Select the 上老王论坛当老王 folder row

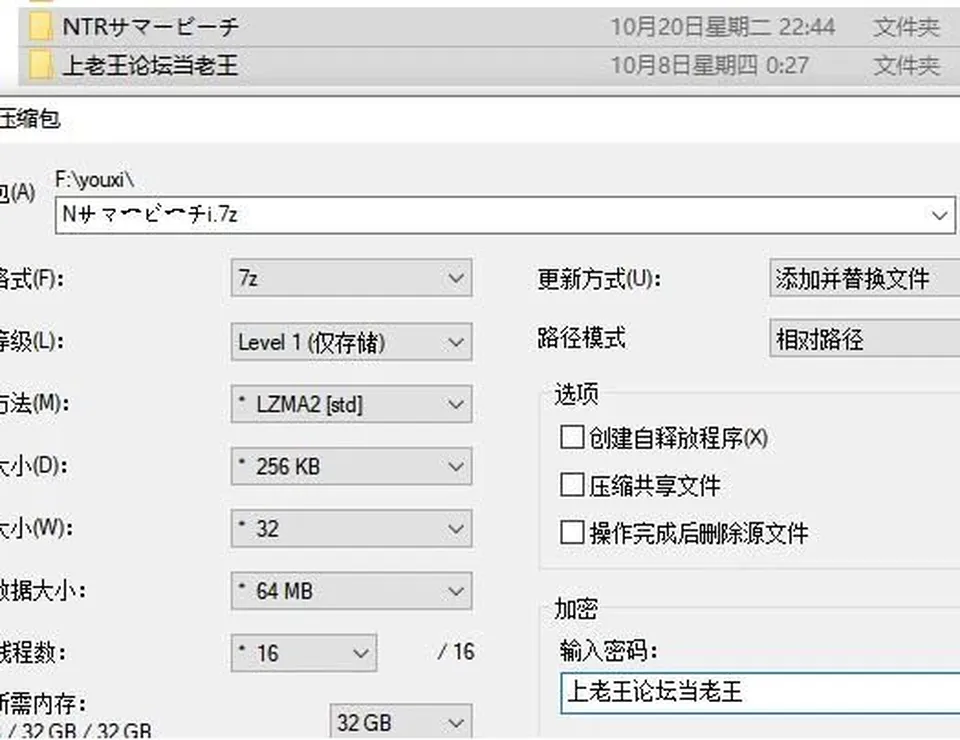coord(489,65)
